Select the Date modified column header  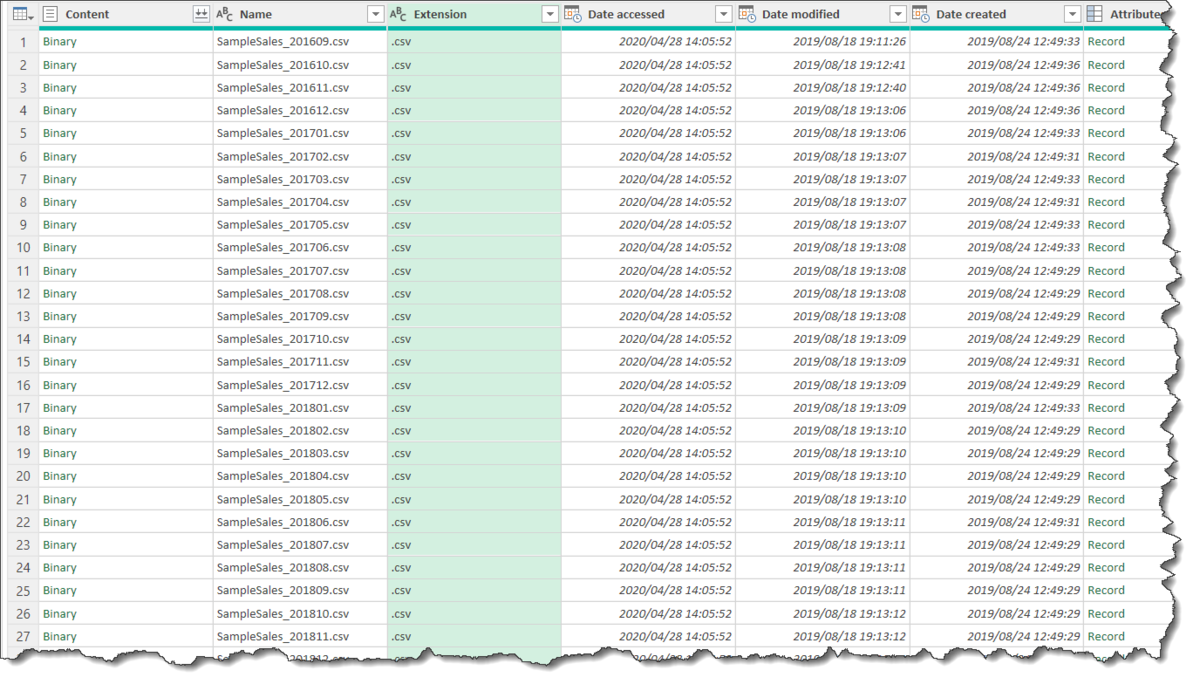[823, 15]
